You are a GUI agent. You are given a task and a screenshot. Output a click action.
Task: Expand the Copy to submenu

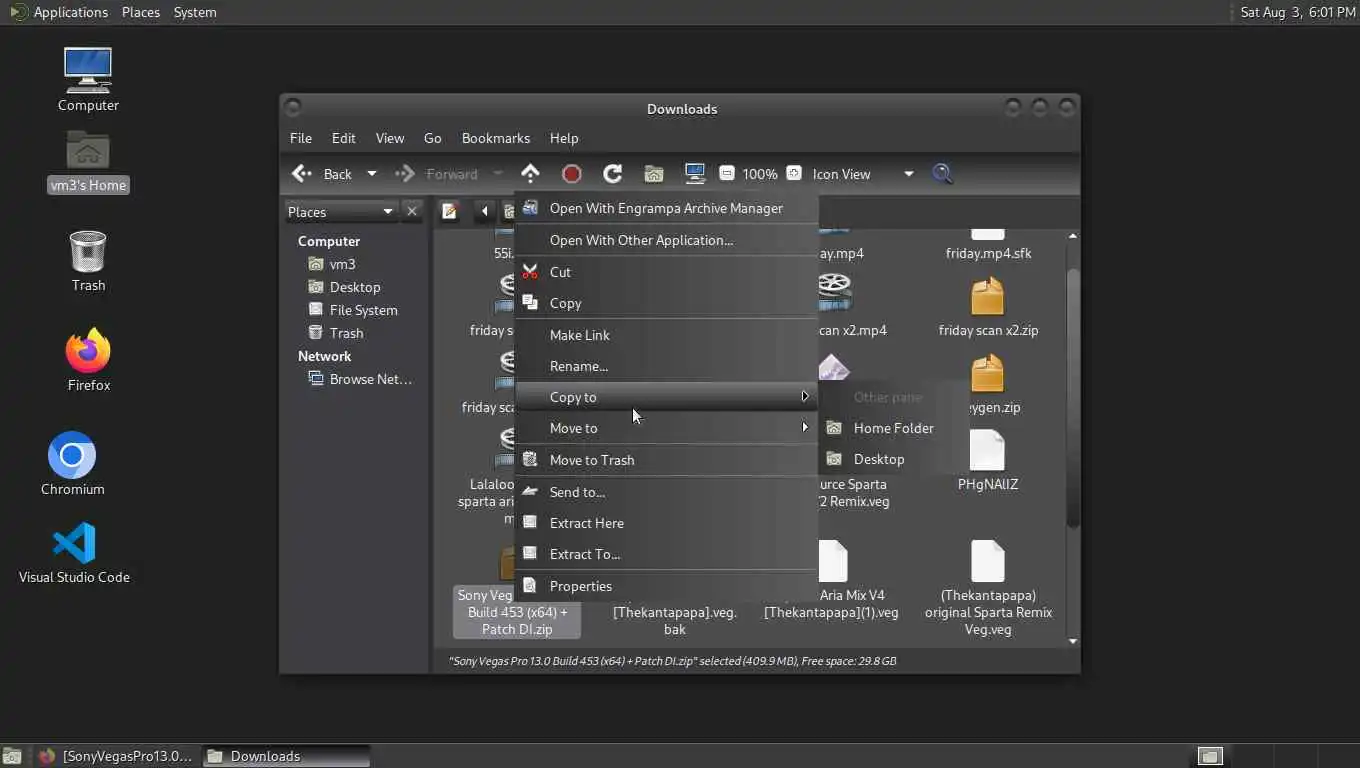click(666, 397)
